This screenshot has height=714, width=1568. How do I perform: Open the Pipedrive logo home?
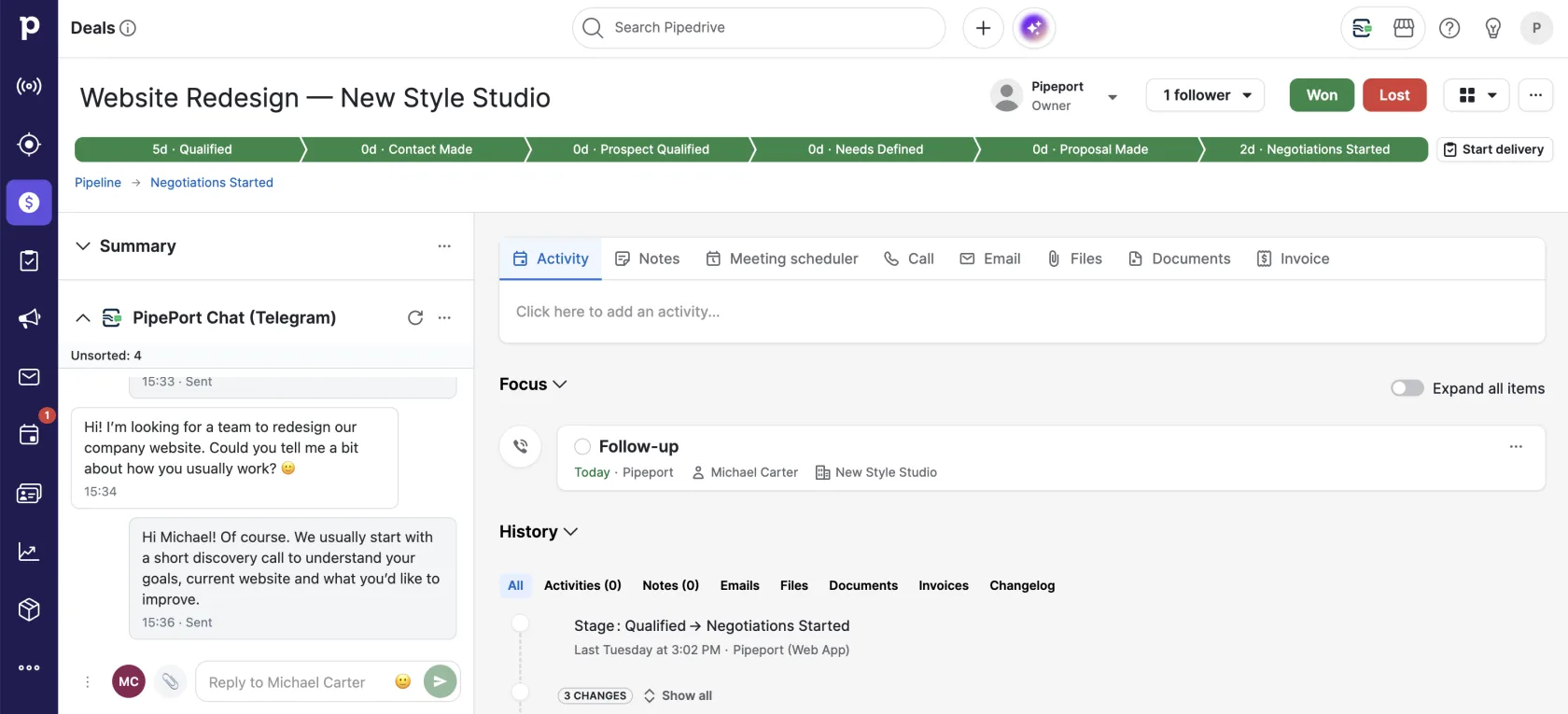pos(29,28)
